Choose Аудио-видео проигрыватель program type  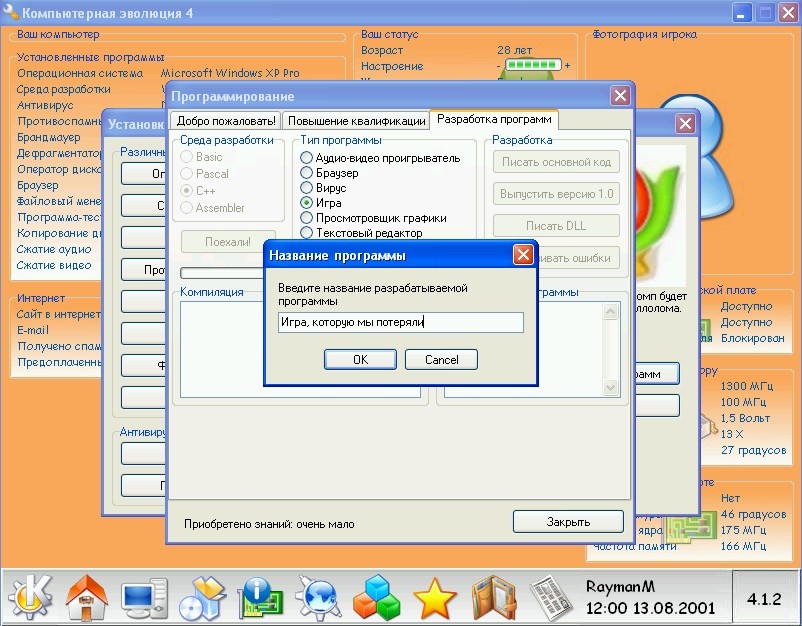pos(306,158)
